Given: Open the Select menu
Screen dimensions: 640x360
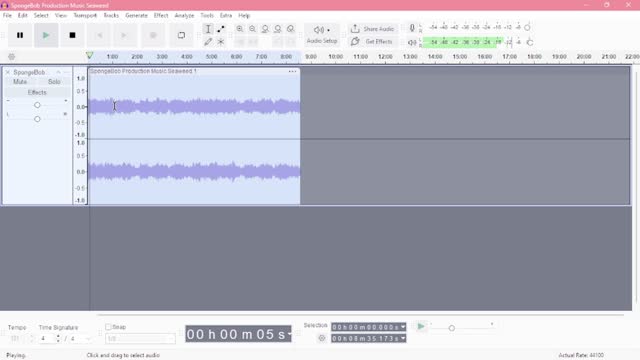Looking at the screenshot, I should 41,16.
